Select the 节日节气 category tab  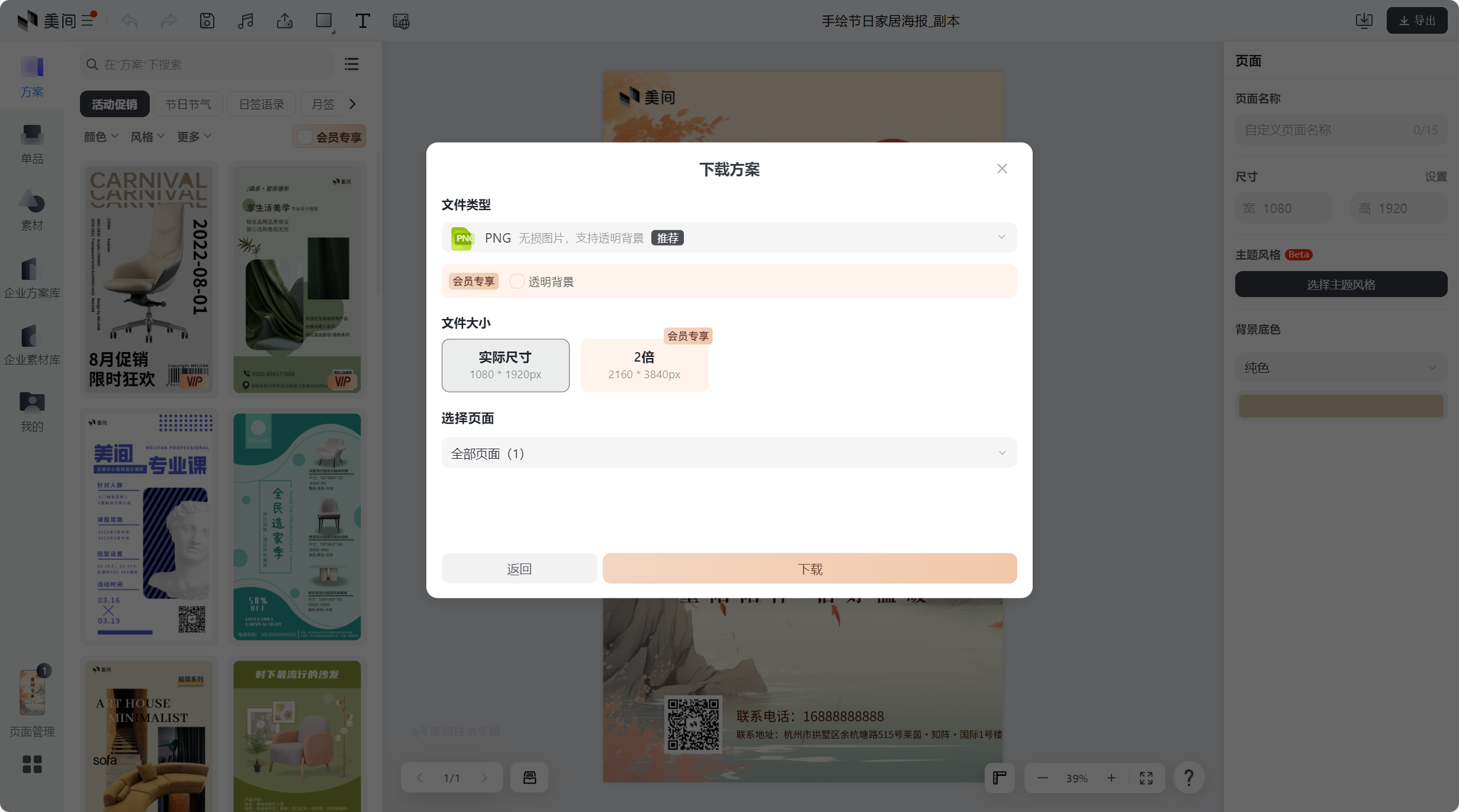188,104
